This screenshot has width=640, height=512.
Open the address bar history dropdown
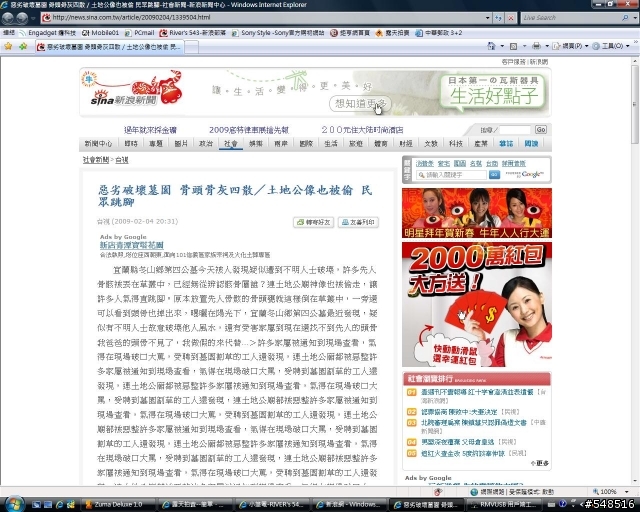click(x=487, y=18)
